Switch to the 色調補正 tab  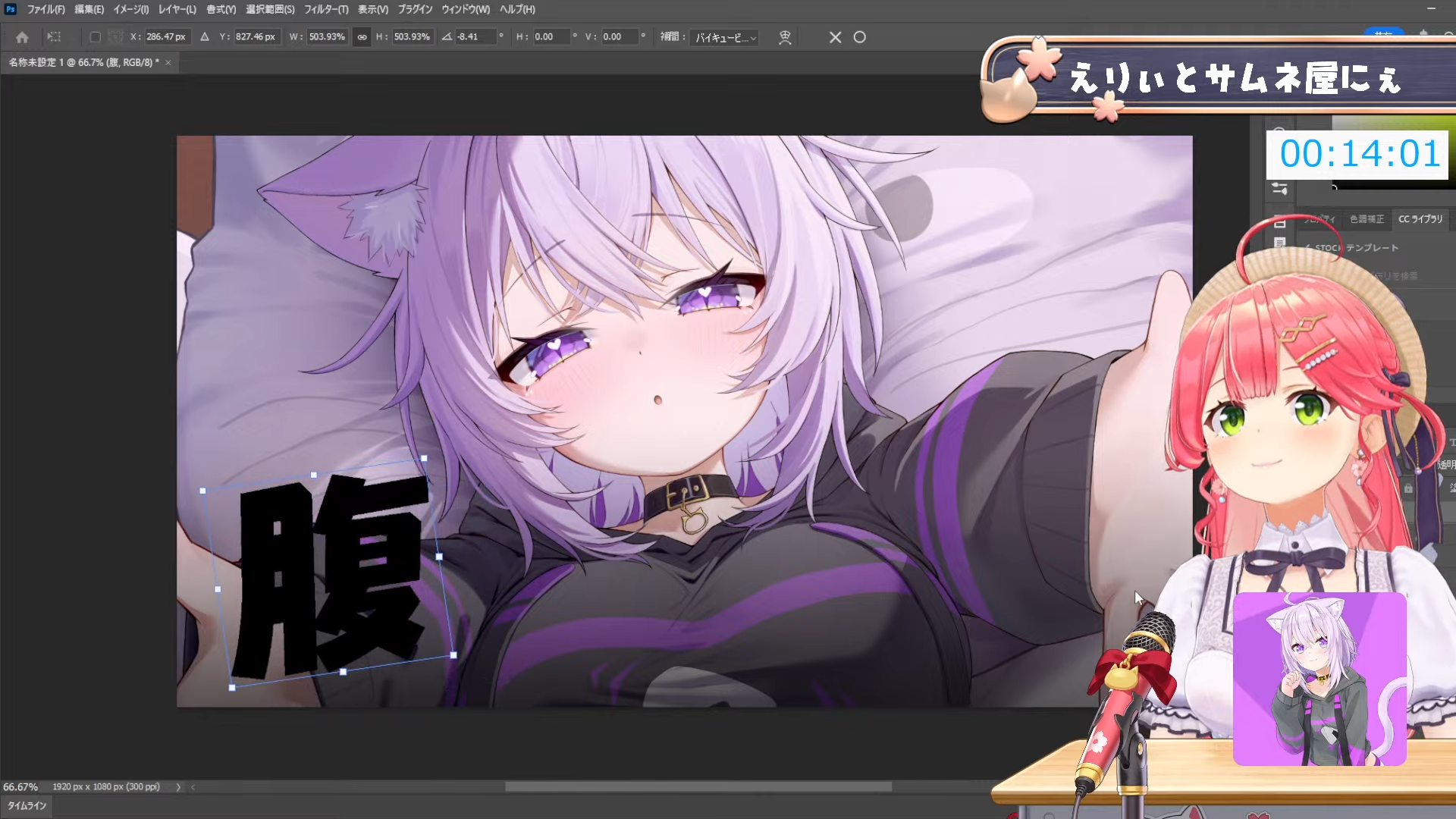tap(1367, 219)
